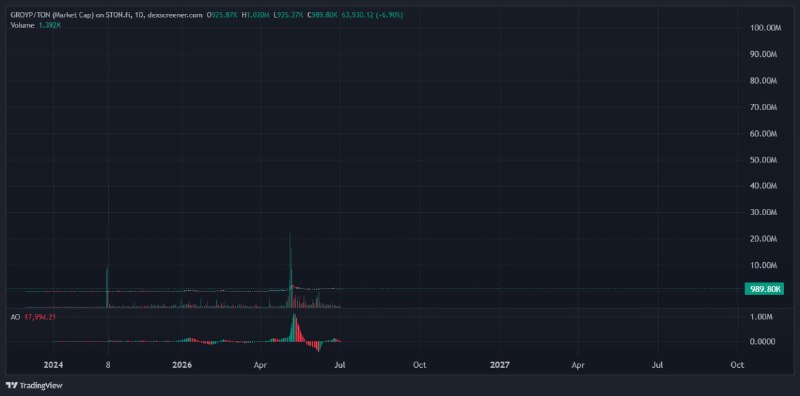Click the tallest green AO histogram peak
The height and width of the screenshot is (396, 800).
(x=294, y=327)
